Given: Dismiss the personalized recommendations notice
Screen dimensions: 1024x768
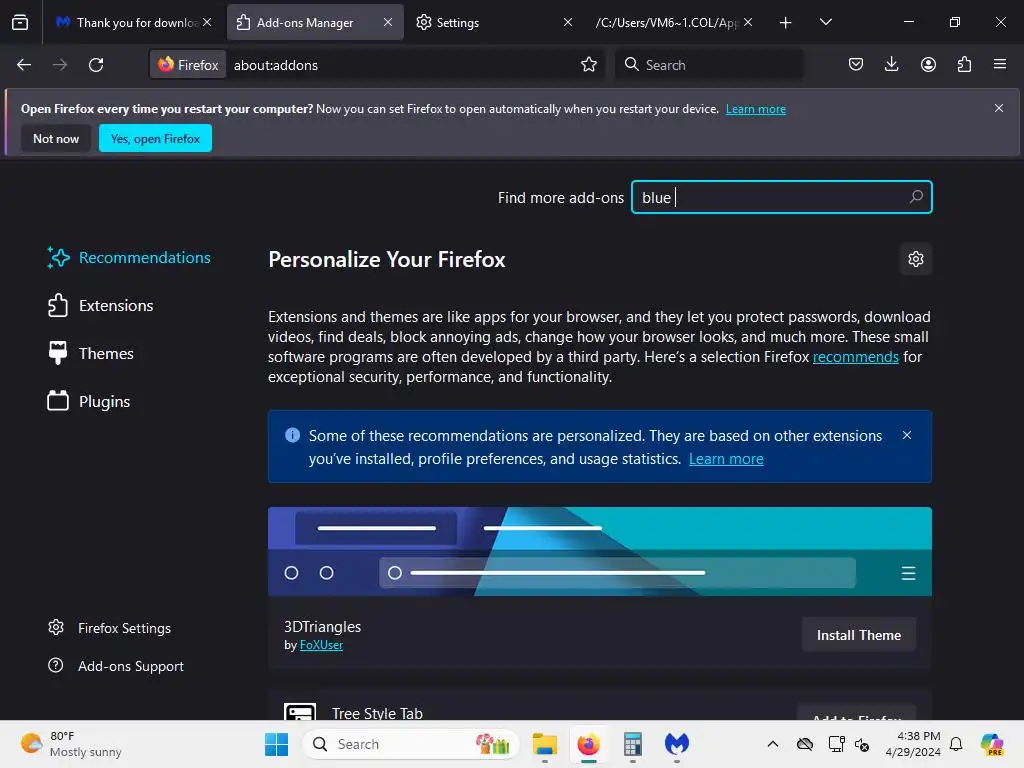Looking at the screenshot, I should [x=906, y=435].
